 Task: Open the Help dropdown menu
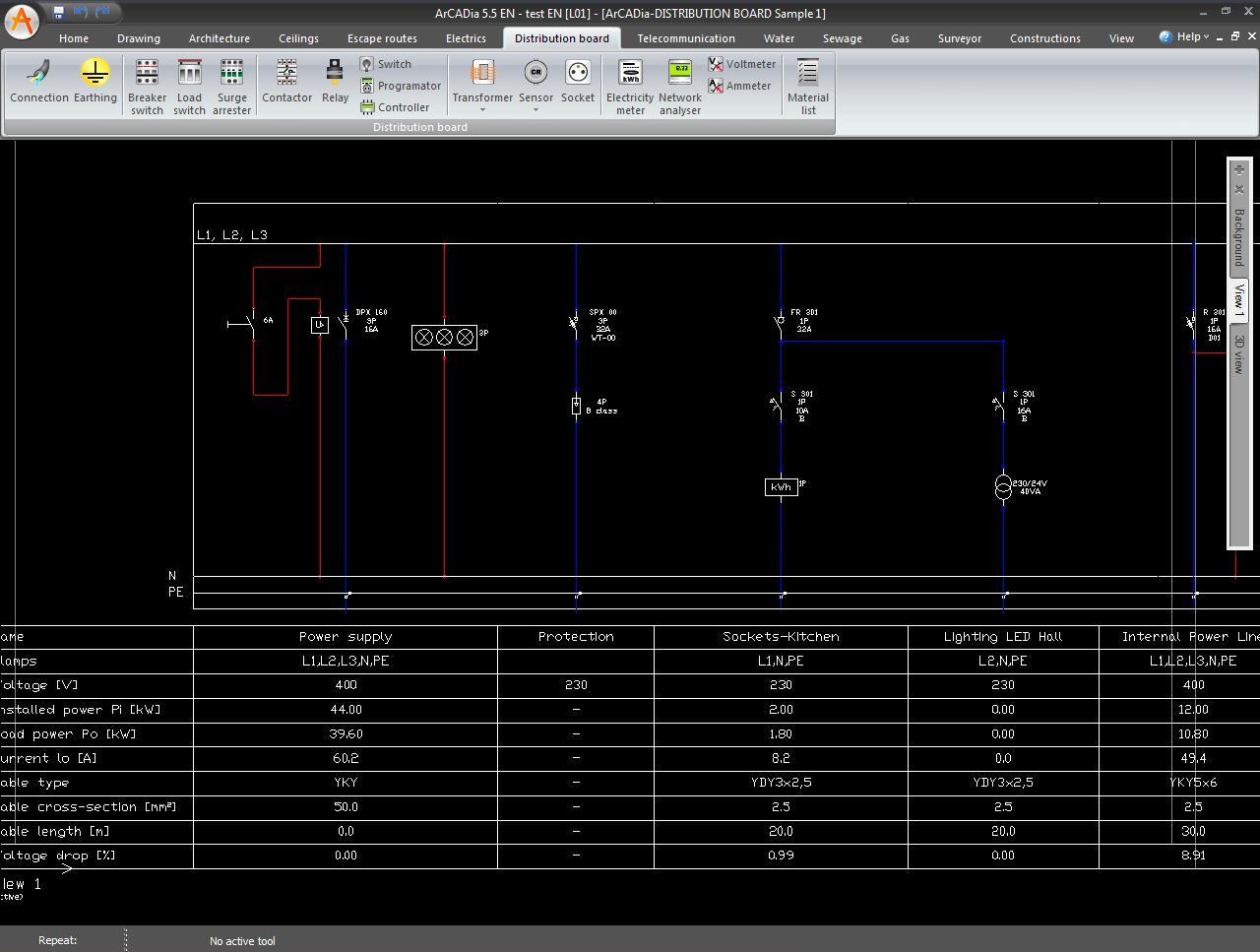click(x=1184, y=37)
